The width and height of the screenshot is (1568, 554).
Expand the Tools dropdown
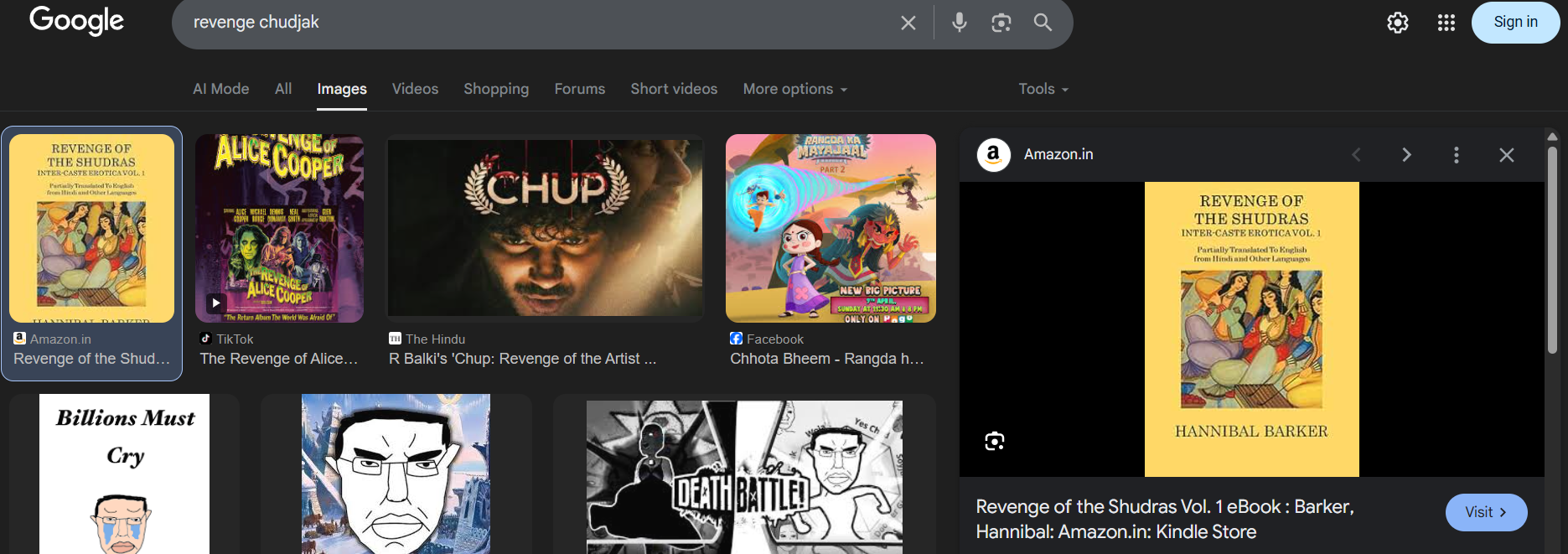coord(1043,89)
